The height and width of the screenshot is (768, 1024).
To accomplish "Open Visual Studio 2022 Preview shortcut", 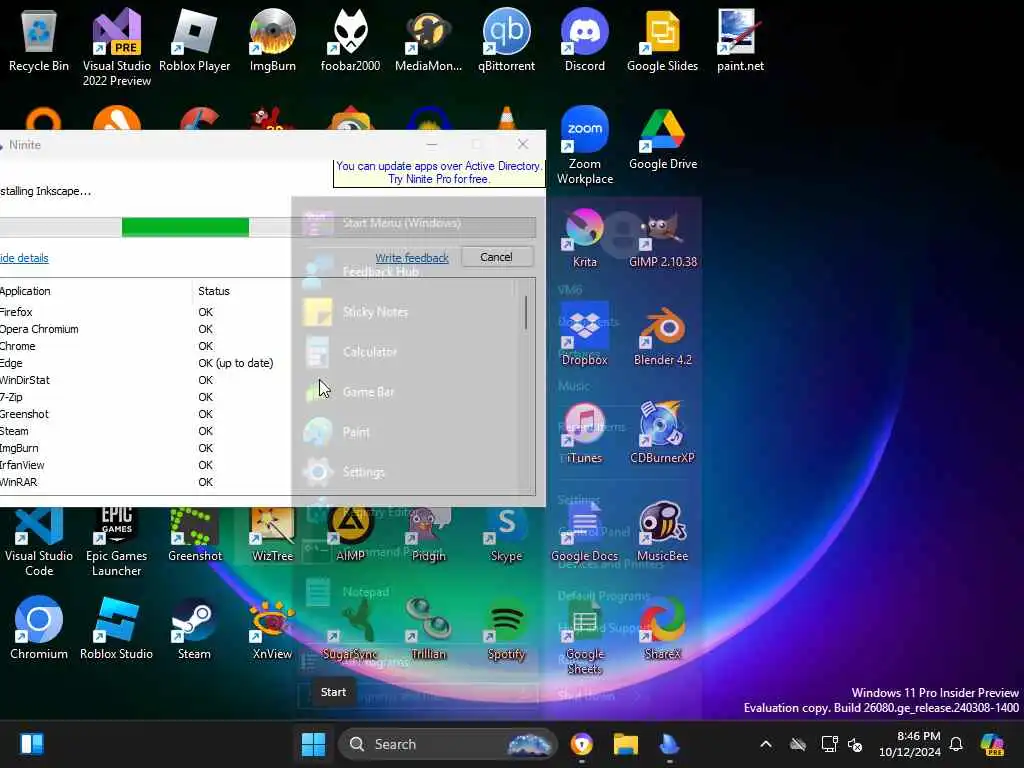I will point(116,47).
